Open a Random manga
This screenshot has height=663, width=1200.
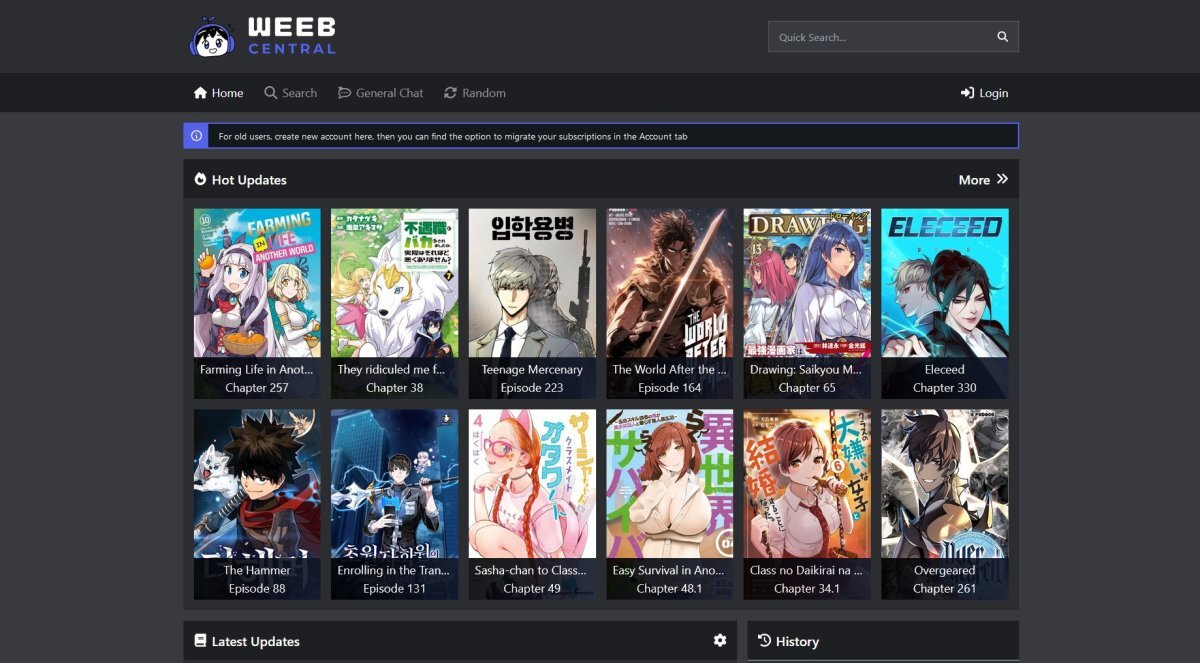pyautogui.click(x=475, y=93)
